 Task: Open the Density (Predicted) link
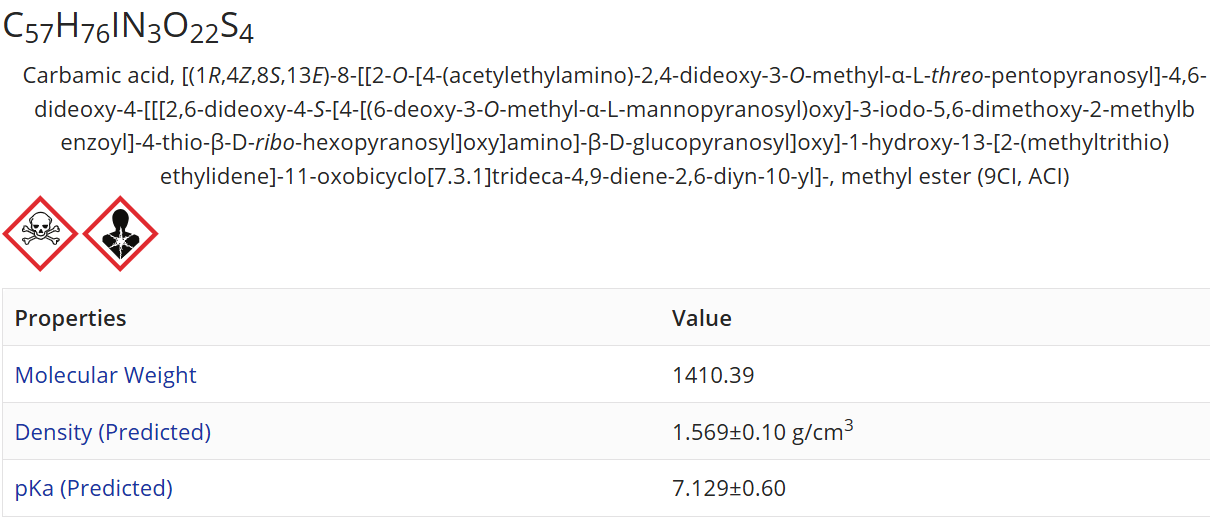[112, 432]
